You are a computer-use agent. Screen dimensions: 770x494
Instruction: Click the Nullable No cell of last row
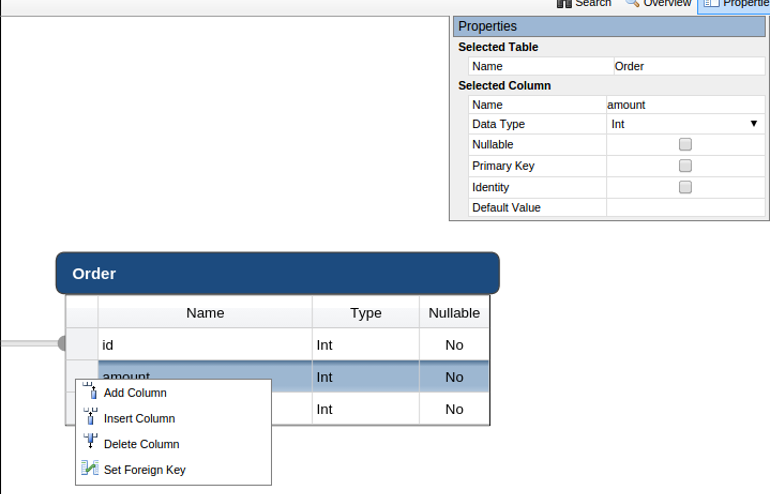(x=454, y=409)
